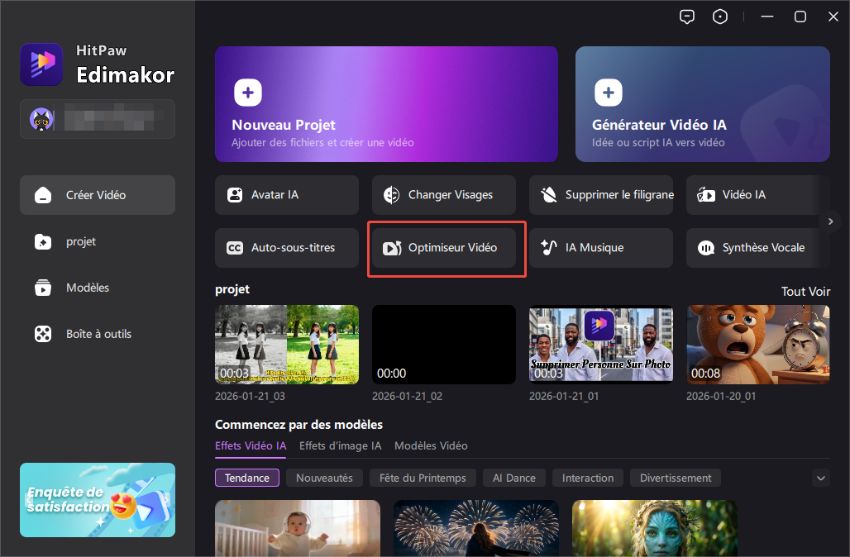Select AI Dance filter chip
850x557 pixels.
(x=514, y=478)
